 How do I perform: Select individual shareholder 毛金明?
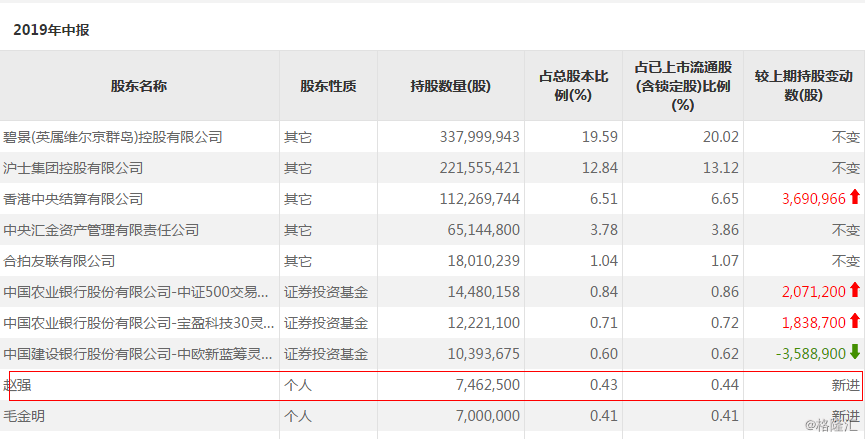(x=24, y=416)
